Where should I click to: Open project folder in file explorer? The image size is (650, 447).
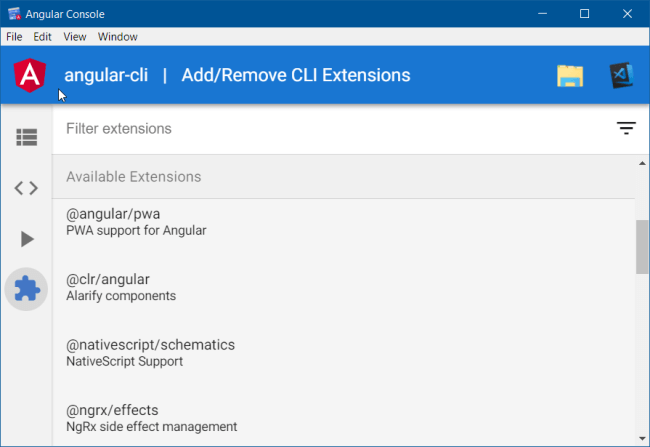tap(570, 76)
